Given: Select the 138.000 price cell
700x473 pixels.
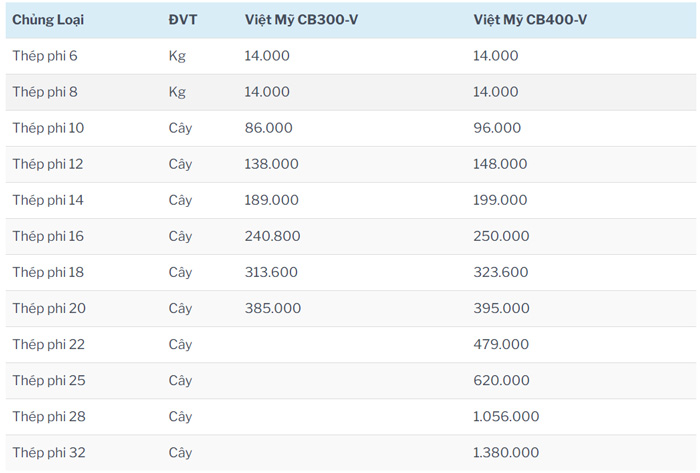Looking at the screenshot, I should 271,164.
